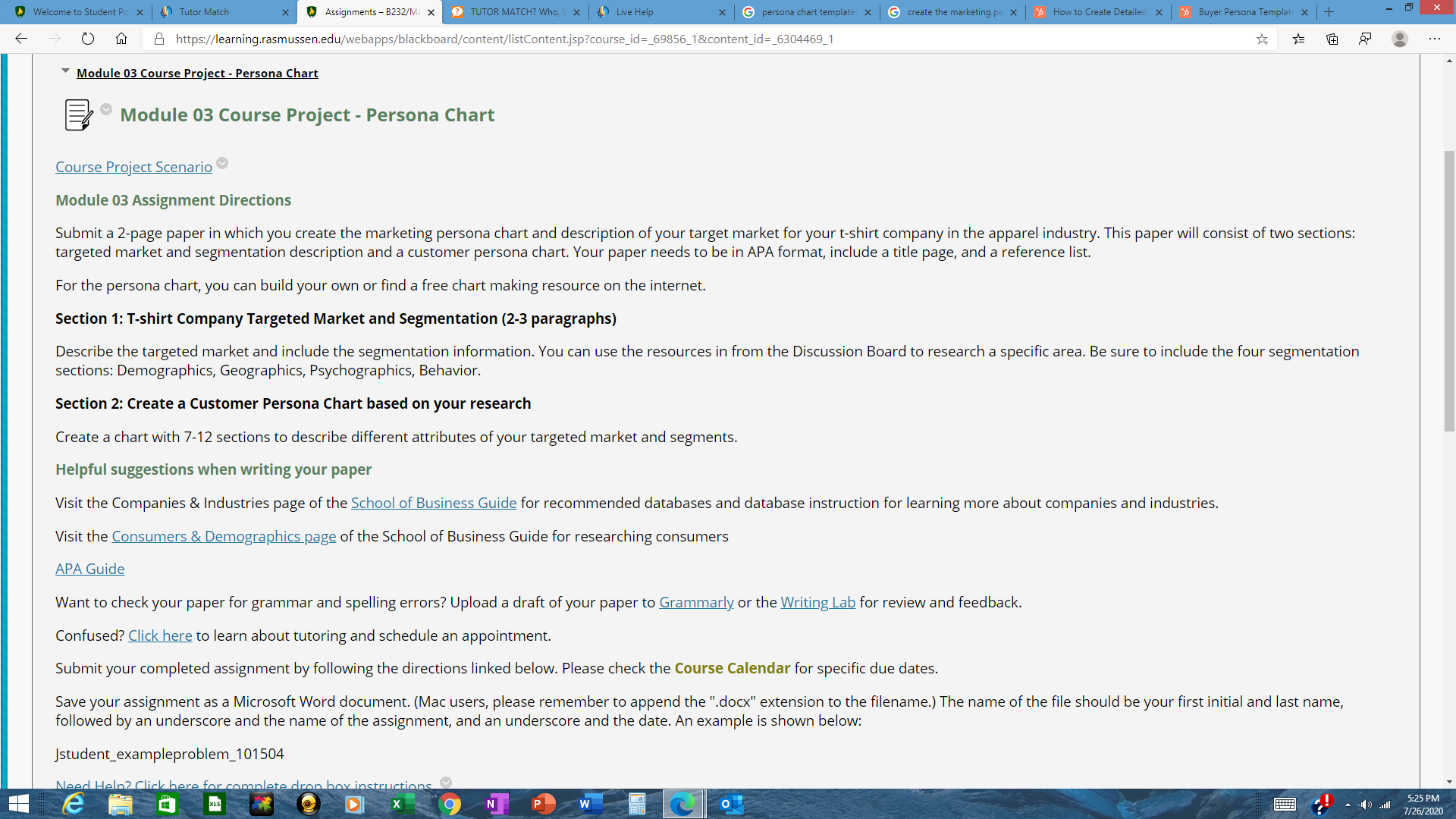Screen dimensions: 1456x819
Task: Add this page to favorites
Action: coord(1262,39)
